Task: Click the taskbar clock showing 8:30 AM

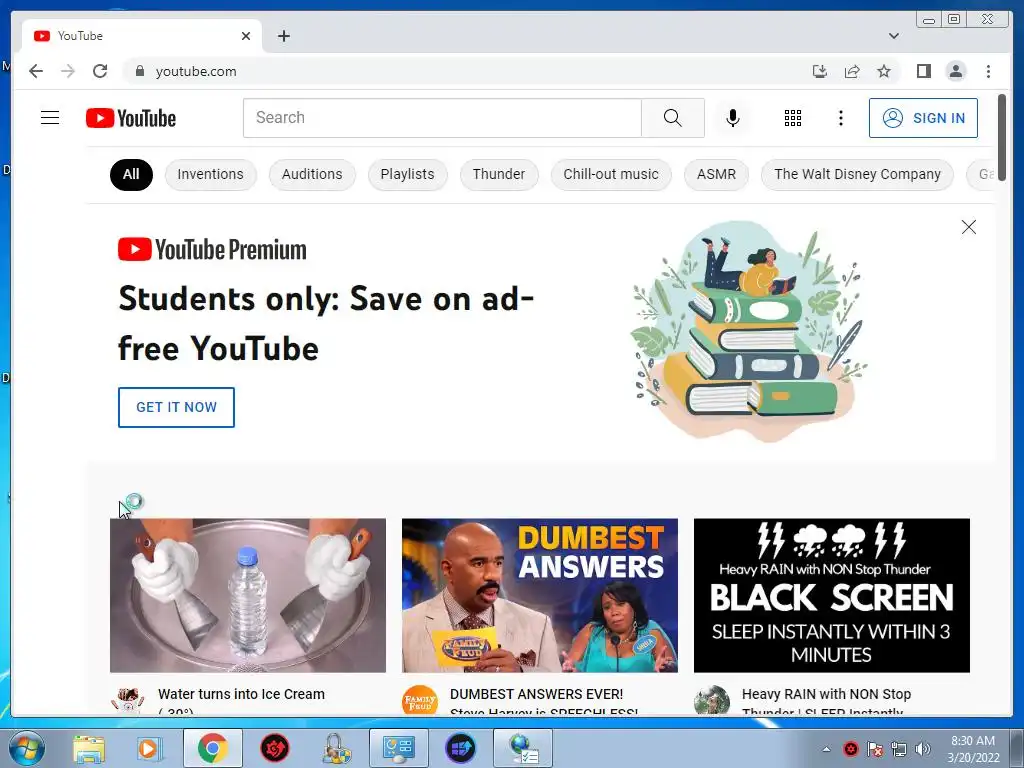Action: pos(973,749)
